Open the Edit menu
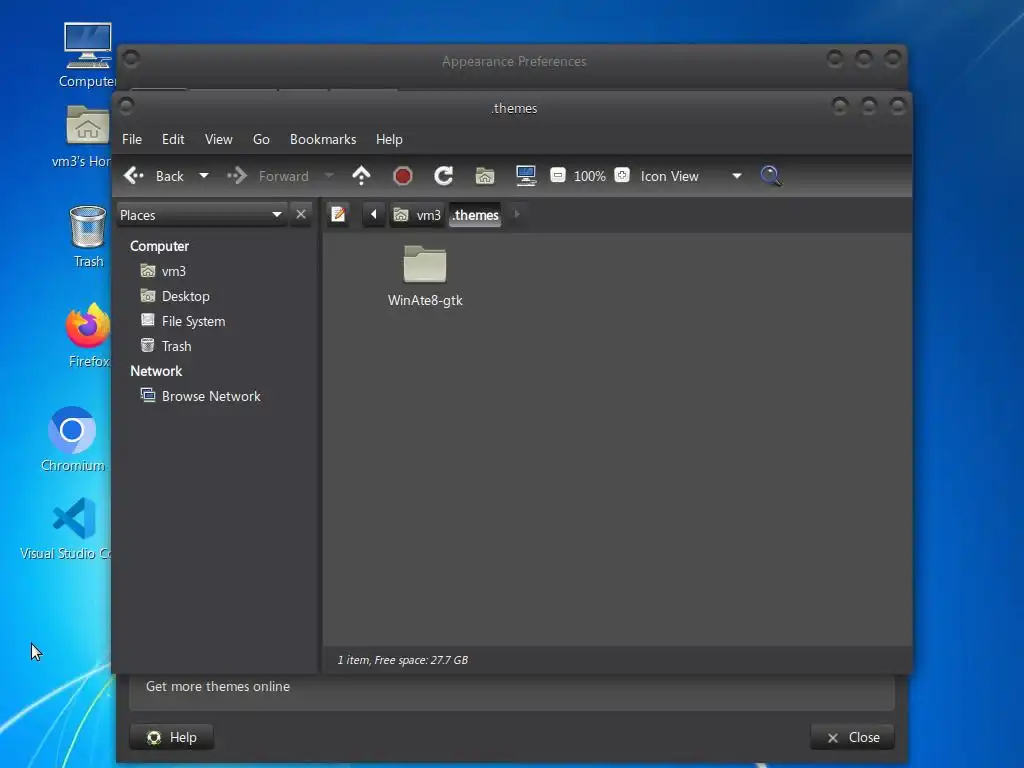The image size is (1024, 768). pos(173,139)
